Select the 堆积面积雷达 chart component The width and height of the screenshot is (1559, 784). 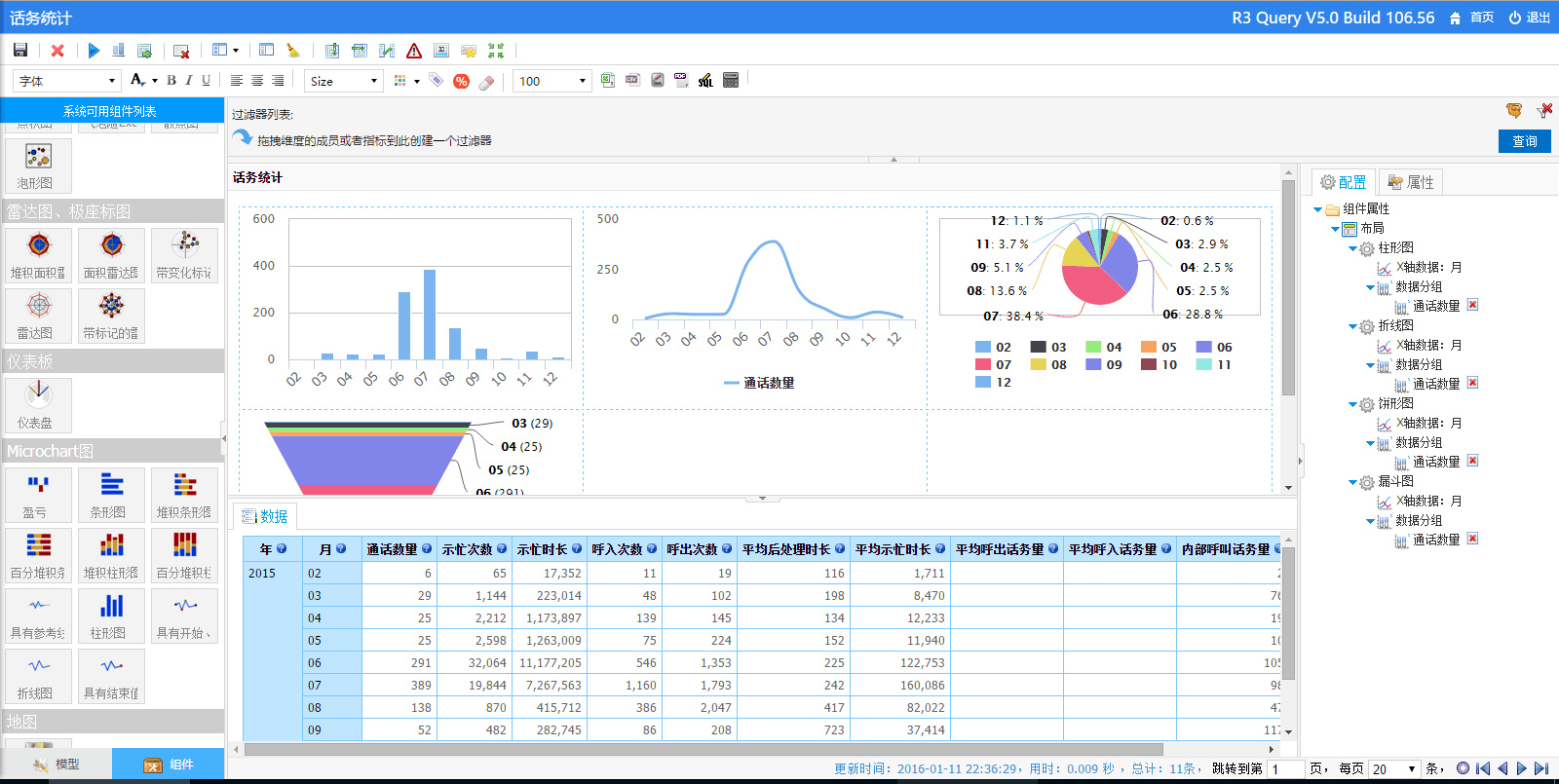pyautogui.click(x=38, y=255)
